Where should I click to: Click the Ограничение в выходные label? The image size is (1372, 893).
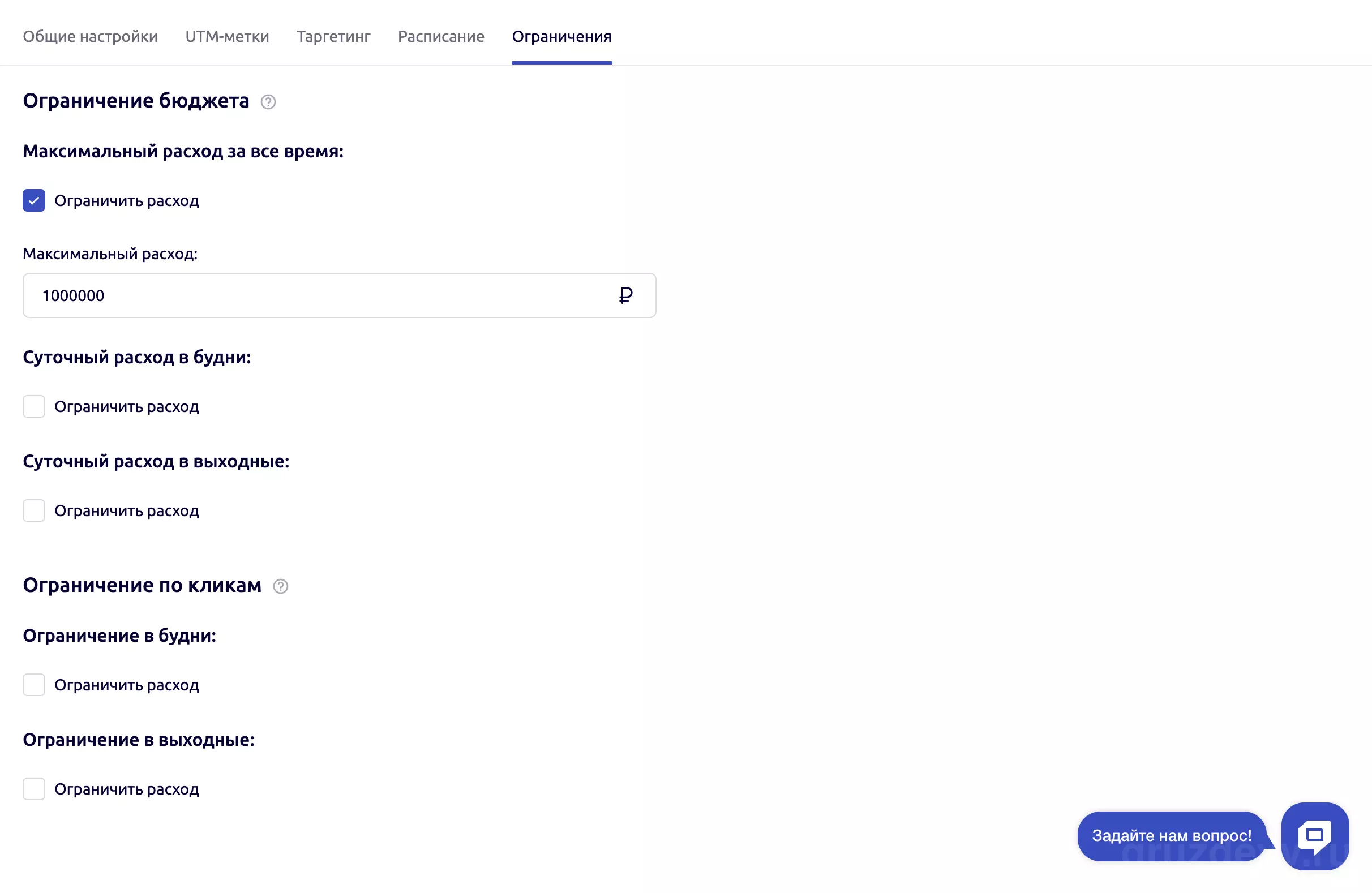(139, 740)
